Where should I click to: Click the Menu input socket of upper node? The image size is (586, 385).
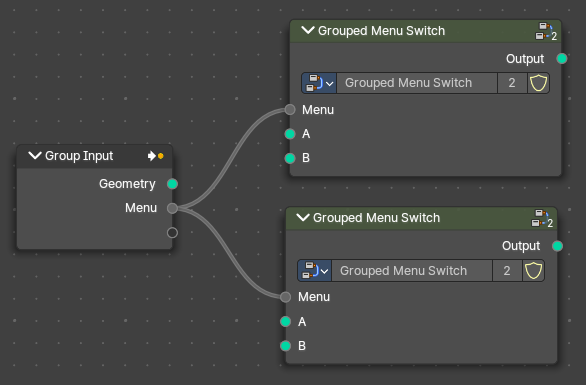(290, 110)
